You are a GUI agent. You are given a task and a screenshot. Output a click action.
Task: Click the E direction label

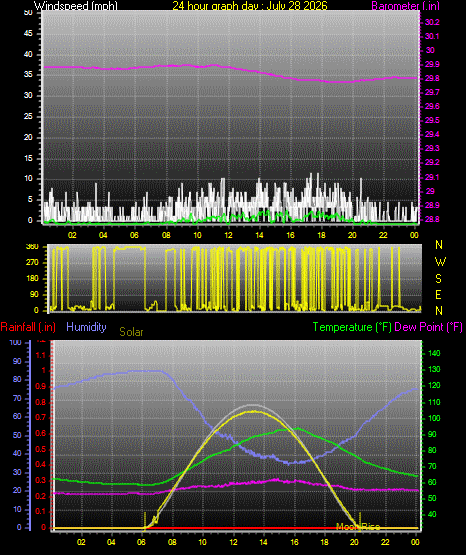438,295
